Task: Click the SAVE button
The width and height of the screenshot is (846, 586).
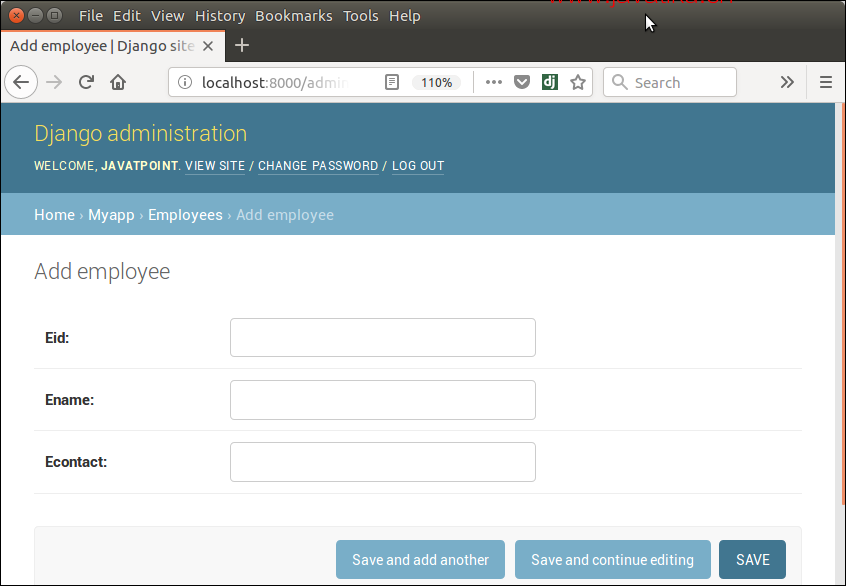Action: pos(752,560)
